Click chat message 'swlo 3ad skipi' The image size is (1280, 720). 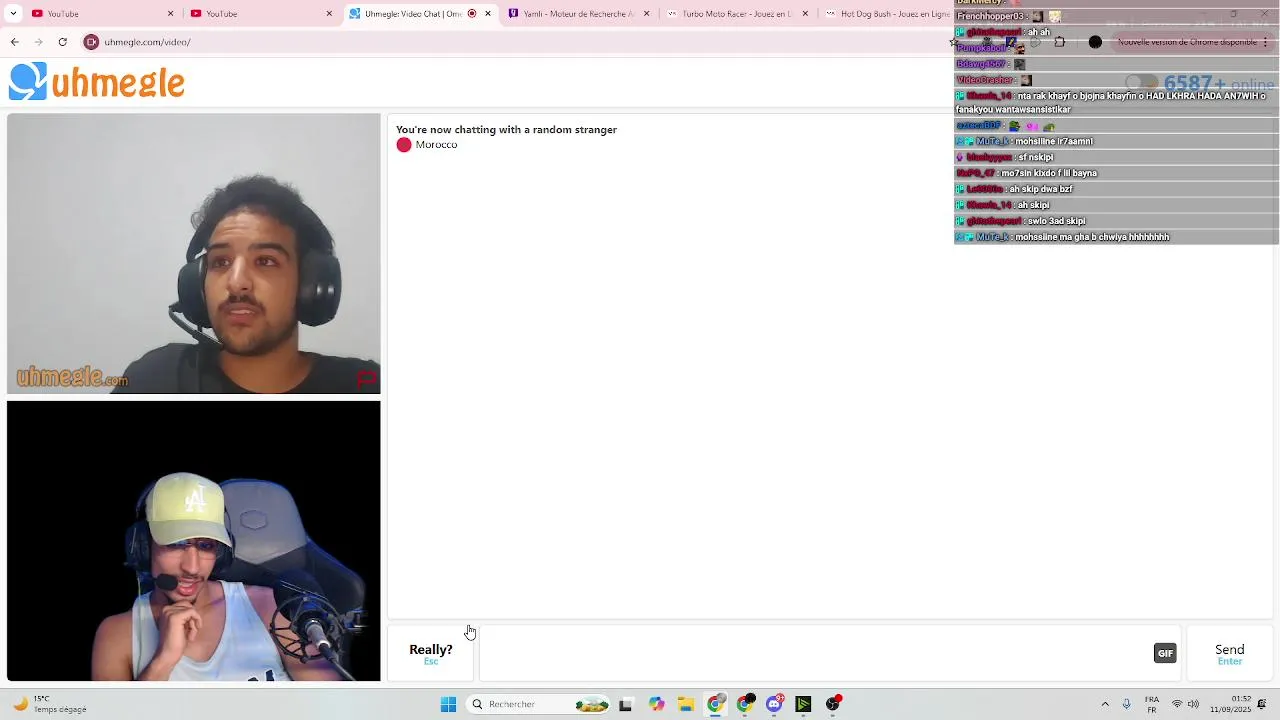tap(1056, 221)
